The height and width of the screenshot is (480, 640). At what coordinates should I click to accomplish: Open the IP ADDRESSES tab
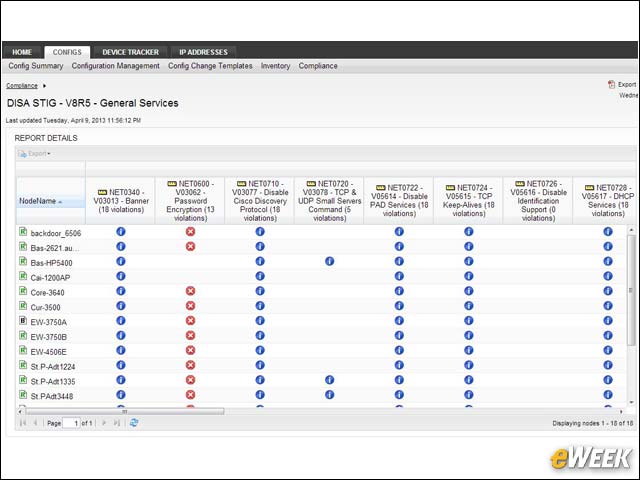click(204, 52)
